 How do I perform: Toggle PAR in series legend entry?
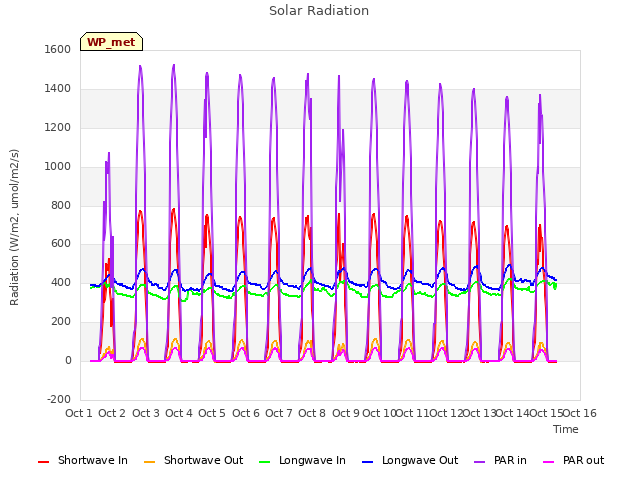click(500, 460)
